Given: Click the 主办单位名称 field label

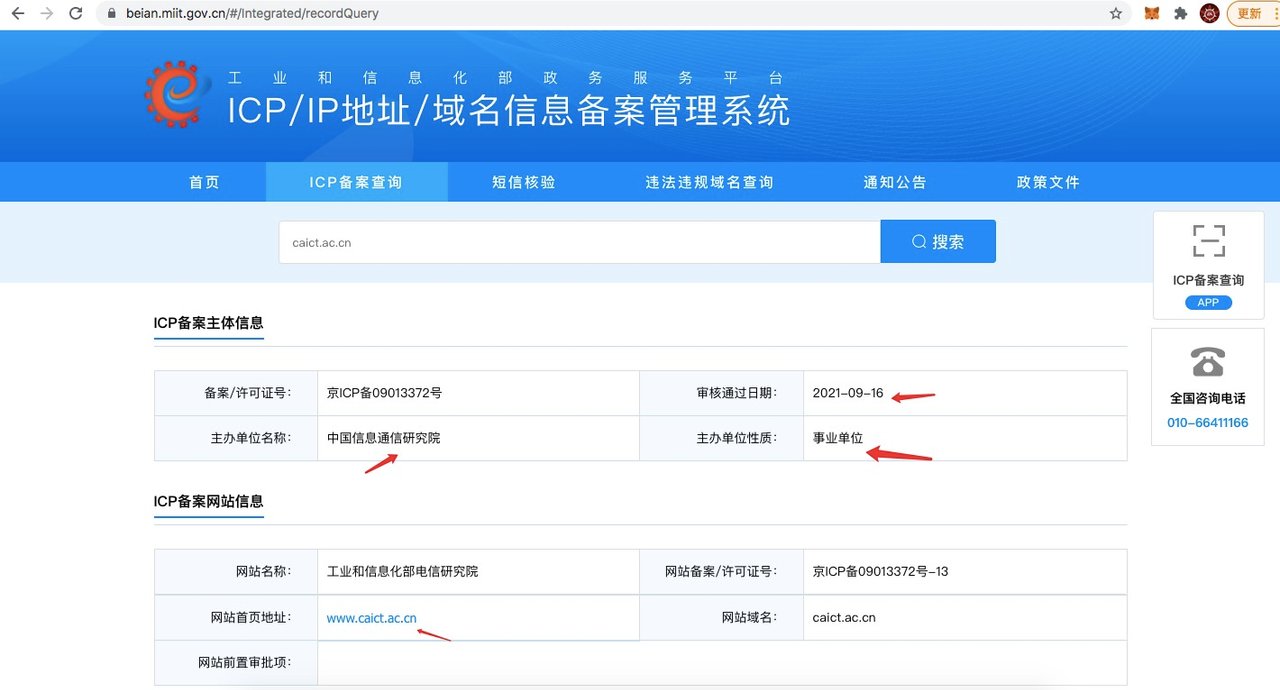Looking at the screenshot, I should click(251, 438).
